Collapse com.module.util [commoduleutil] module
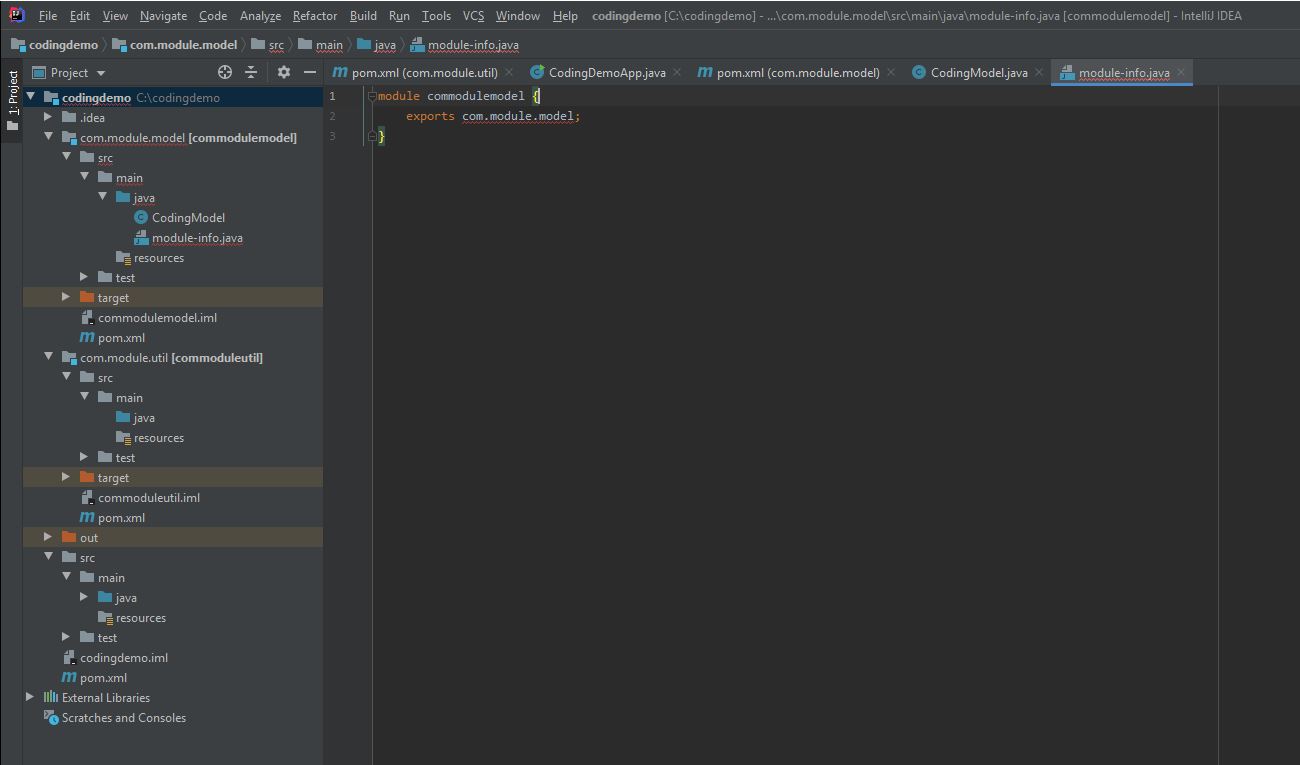 (x=48, y=357)
